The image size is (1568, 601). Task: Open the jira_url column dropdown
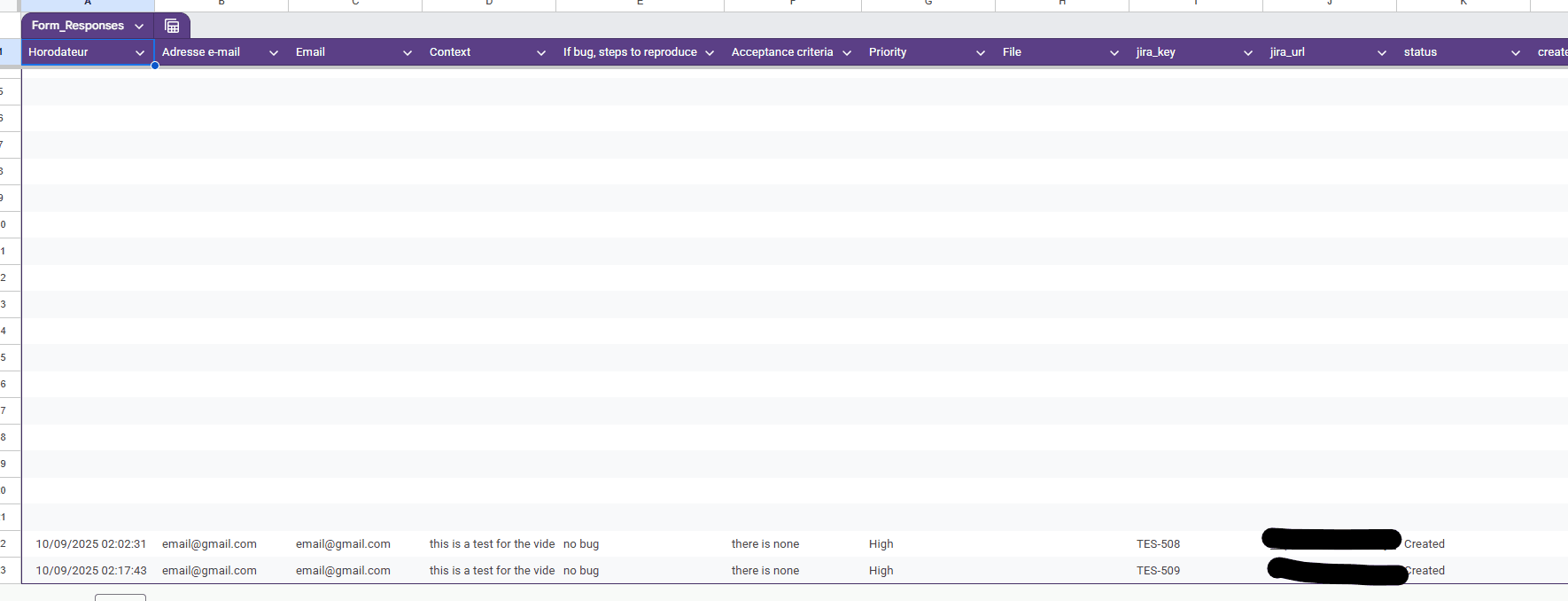pos(1382,53)
